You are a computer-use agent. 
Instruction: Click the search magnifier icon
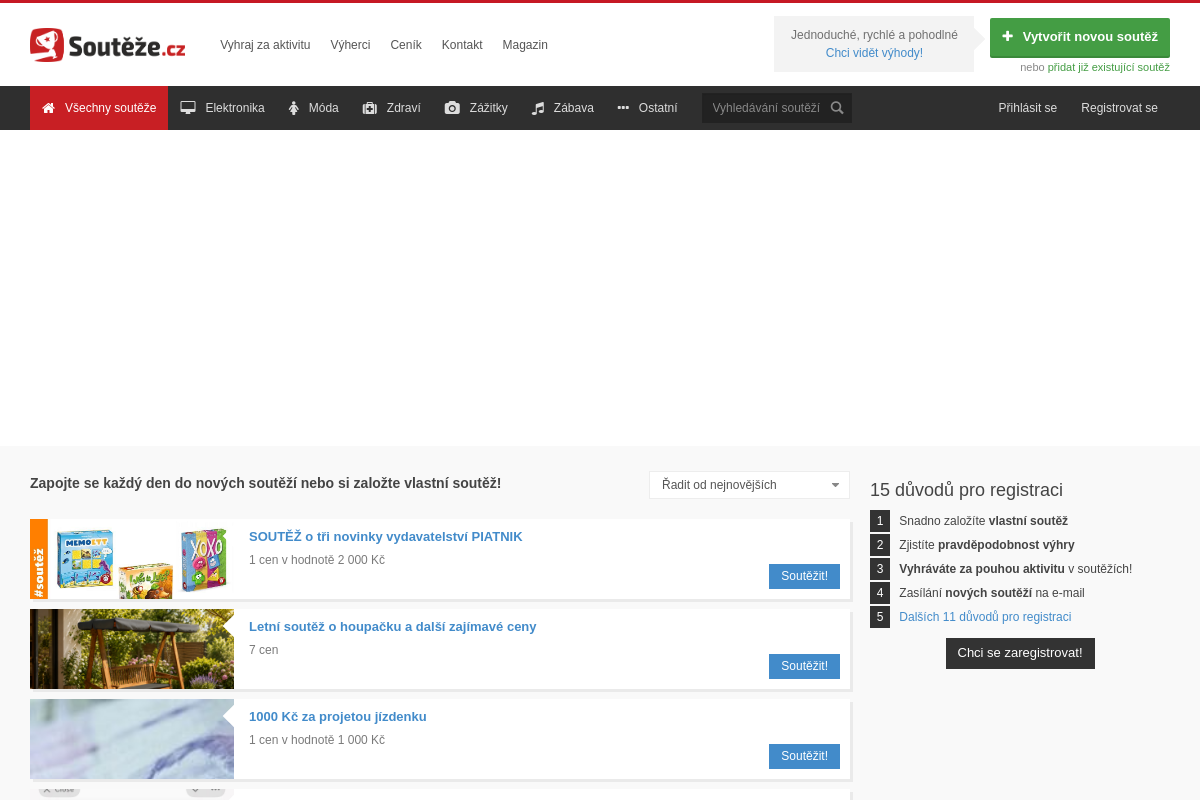point(837,108)
